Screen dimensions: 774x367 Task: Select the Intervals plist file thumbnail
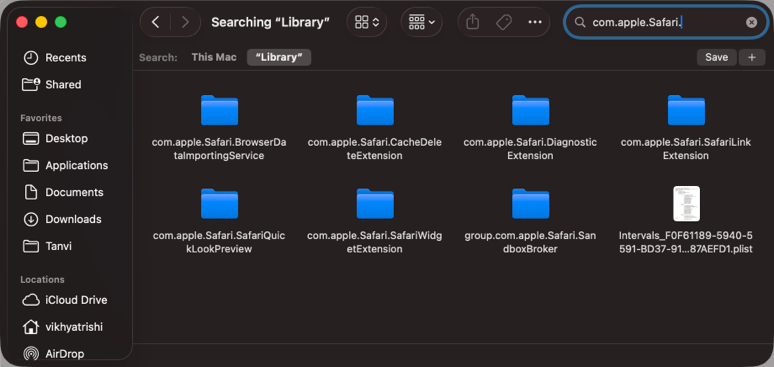pyautogui.click(x=686, y=204)
